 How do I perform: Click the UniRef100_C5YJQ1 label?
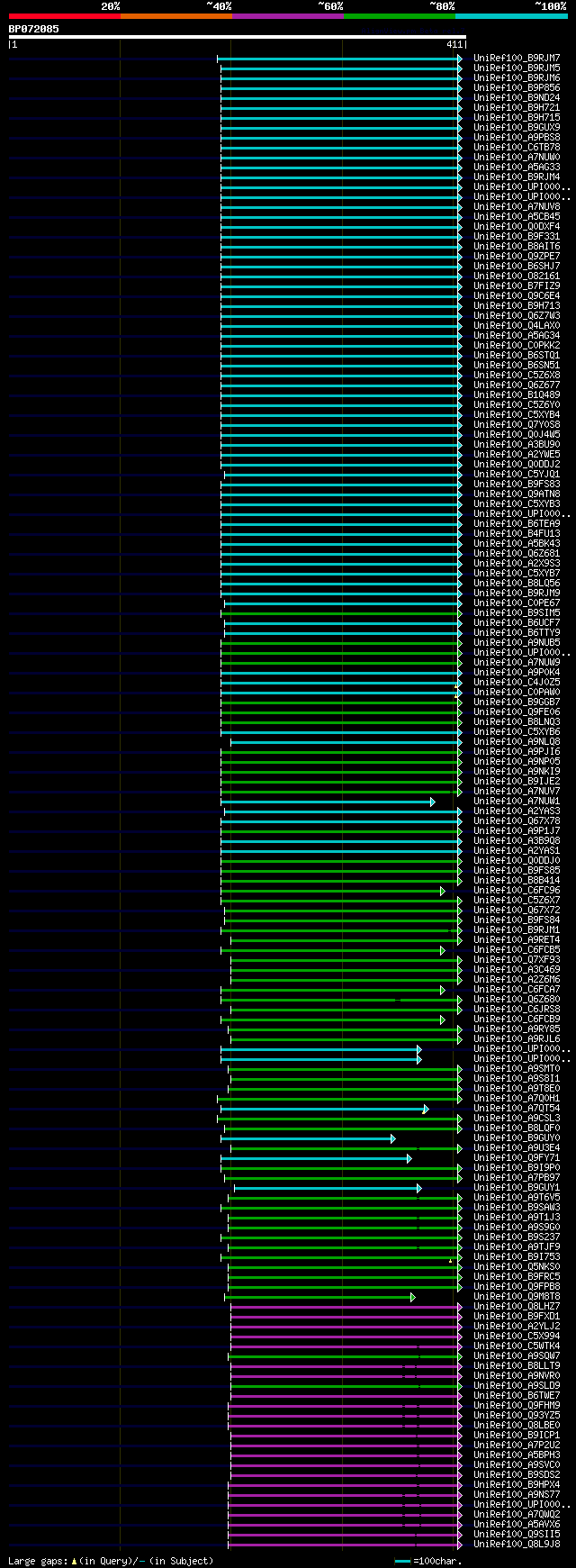tap(517, 475)
